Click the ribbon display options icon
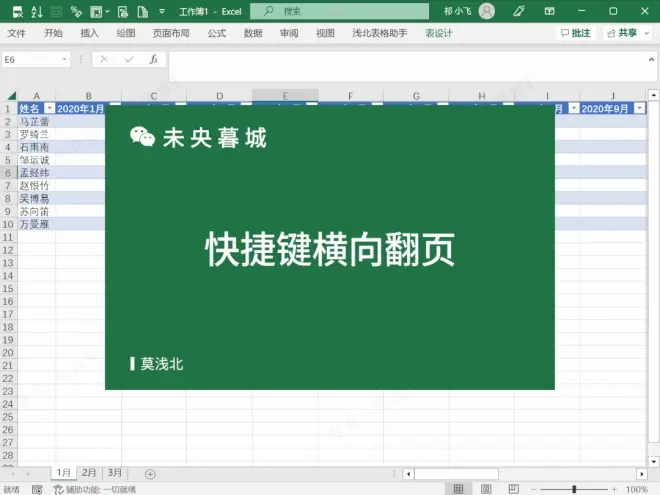660x495 pixels. tap(549, 11)
